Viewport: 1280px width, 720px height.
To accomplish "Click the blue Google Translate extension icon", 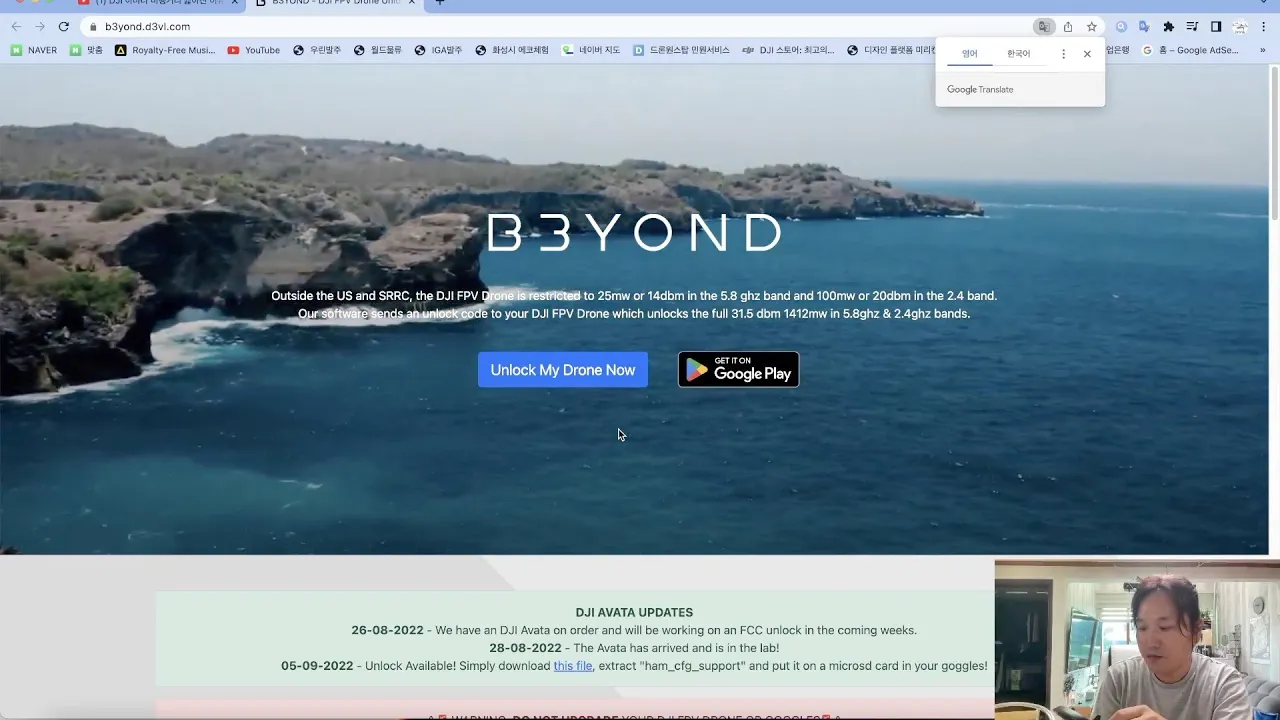I will [x=1145, y=27].
